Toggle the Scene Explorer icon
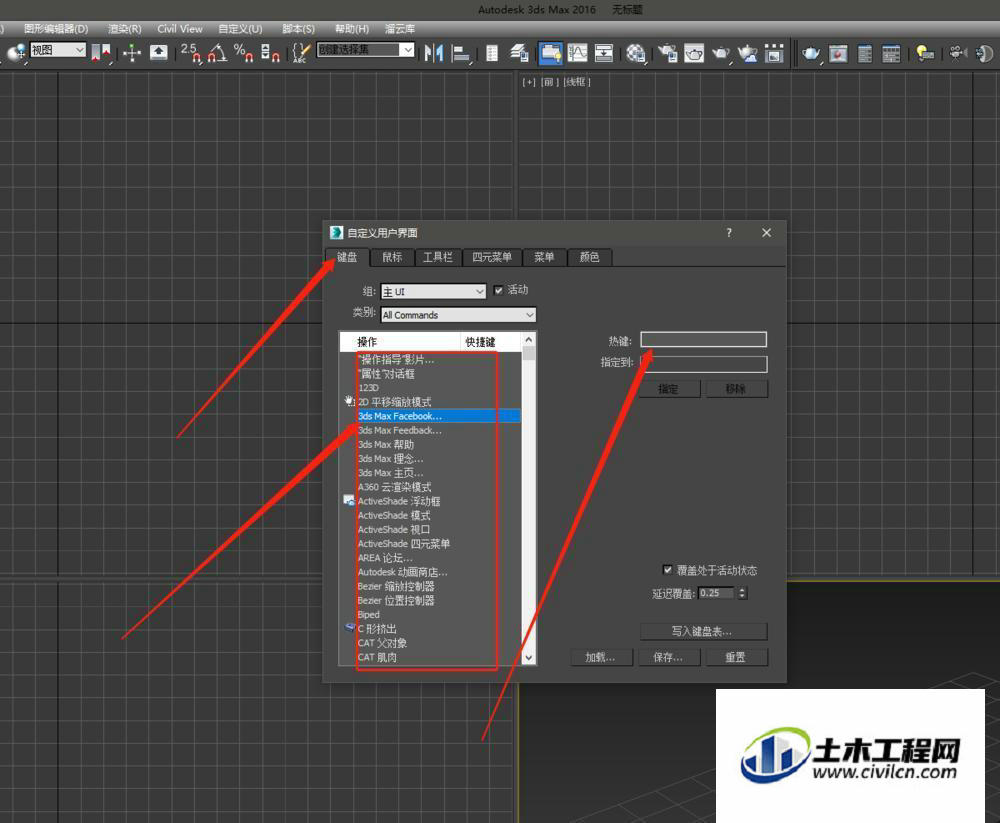 [492, 53]
